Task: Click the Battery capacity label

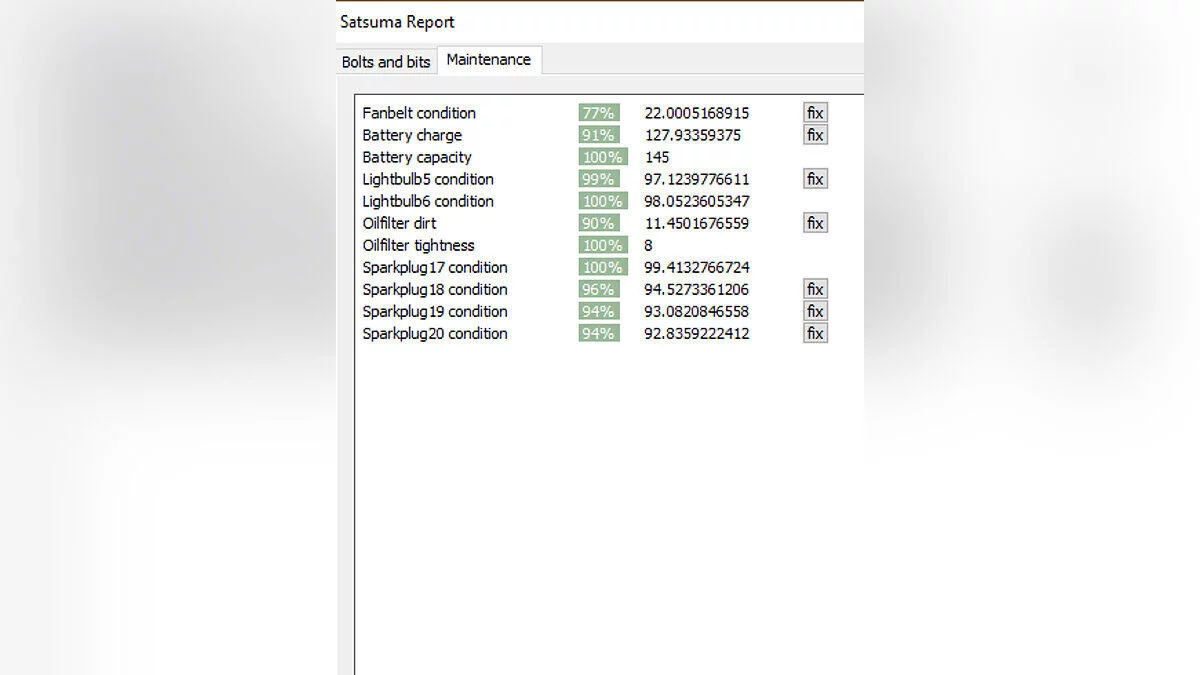Action: coord(417,157)
